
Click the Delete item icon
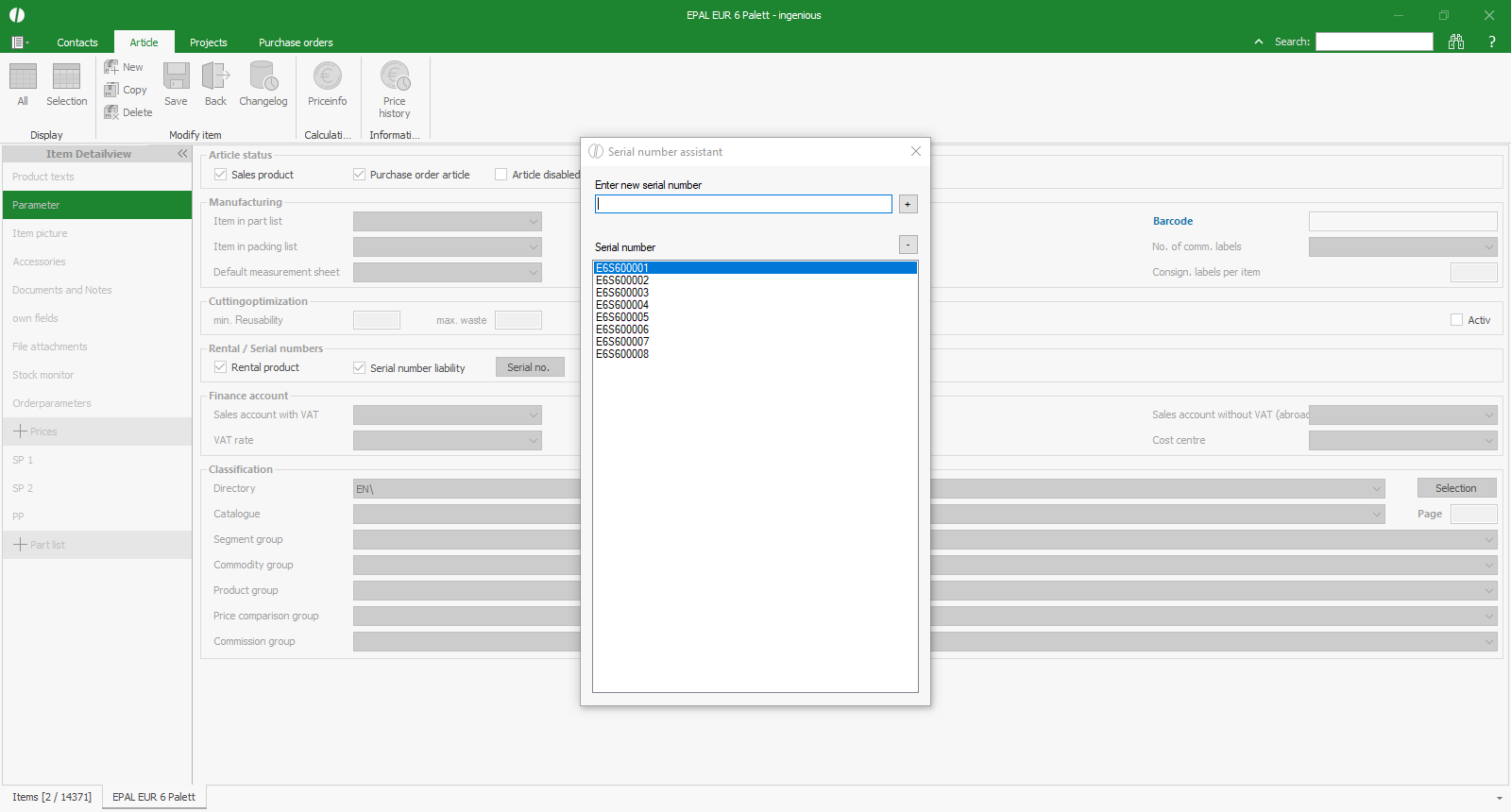[111, 112]
